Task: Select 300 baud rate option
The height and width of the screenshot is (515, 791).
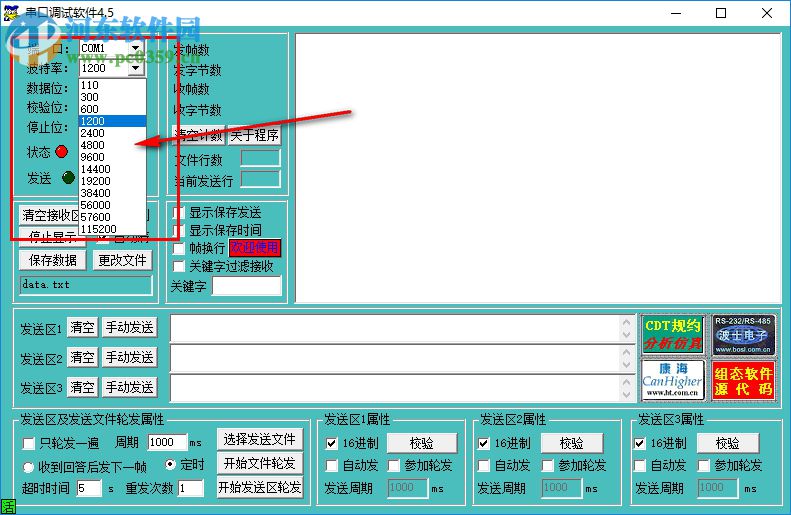Action: click(112, 97)
